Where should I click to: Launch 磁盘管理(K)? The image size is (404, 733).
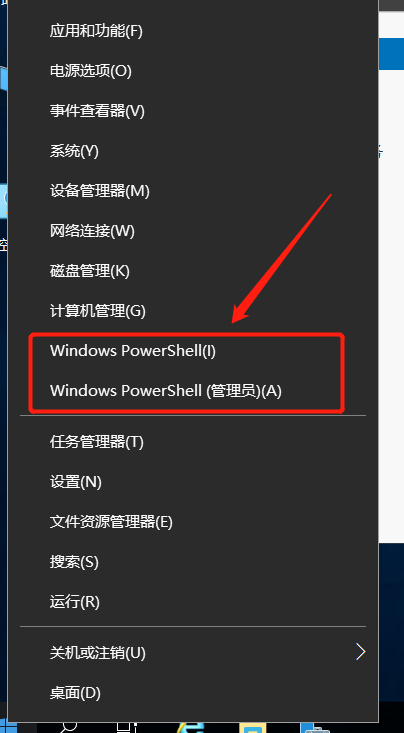193,271
